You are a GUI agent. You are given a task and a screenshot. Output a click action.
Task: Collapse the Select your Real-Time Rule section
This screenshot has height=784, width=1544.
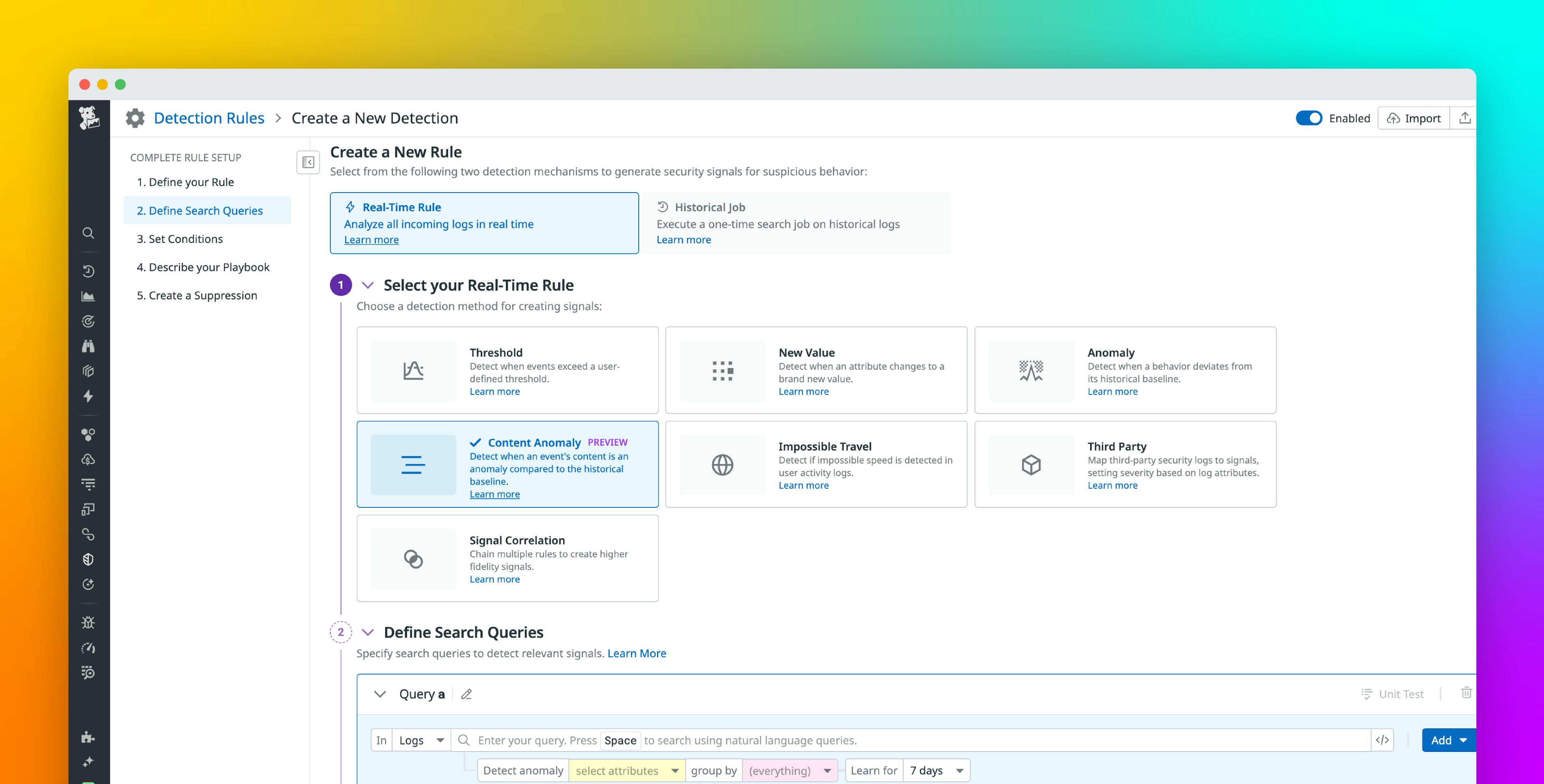tap(368, 285)
